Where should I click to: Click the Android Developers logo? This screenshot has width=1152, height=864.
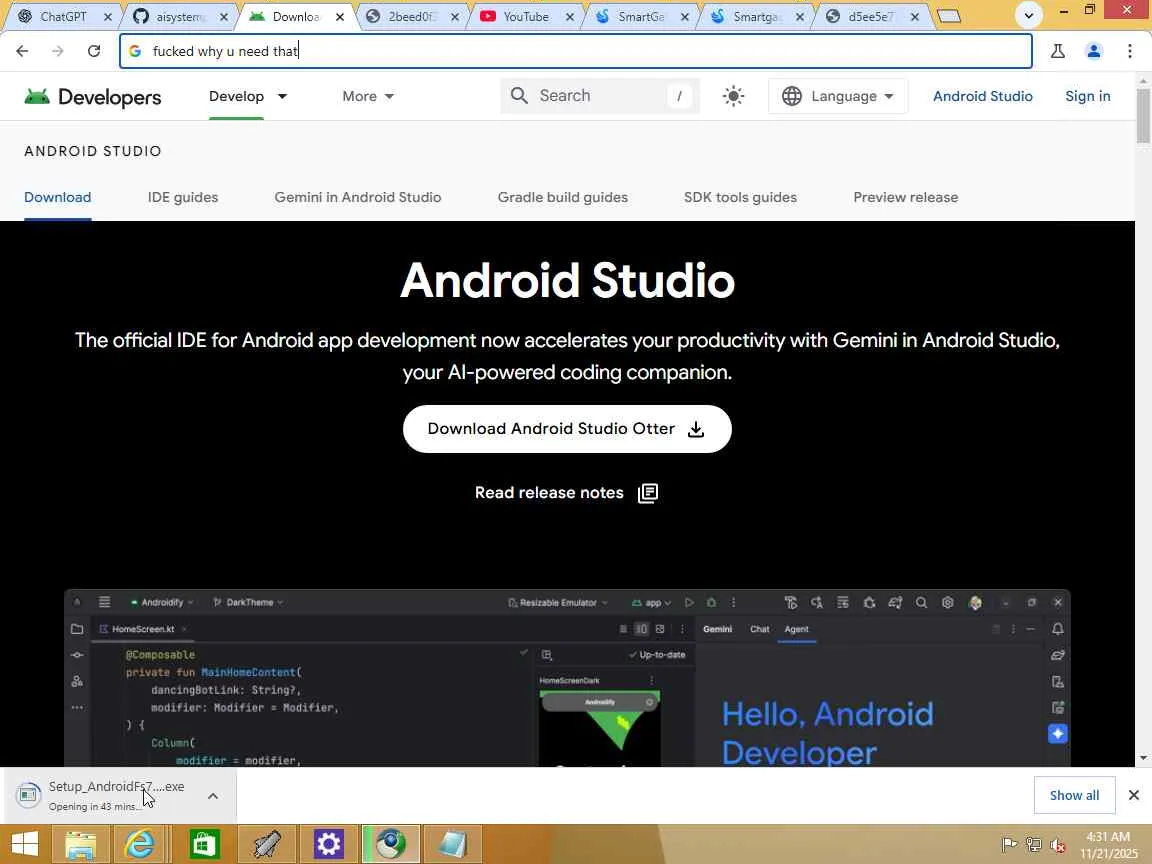(x=93, y=96)
